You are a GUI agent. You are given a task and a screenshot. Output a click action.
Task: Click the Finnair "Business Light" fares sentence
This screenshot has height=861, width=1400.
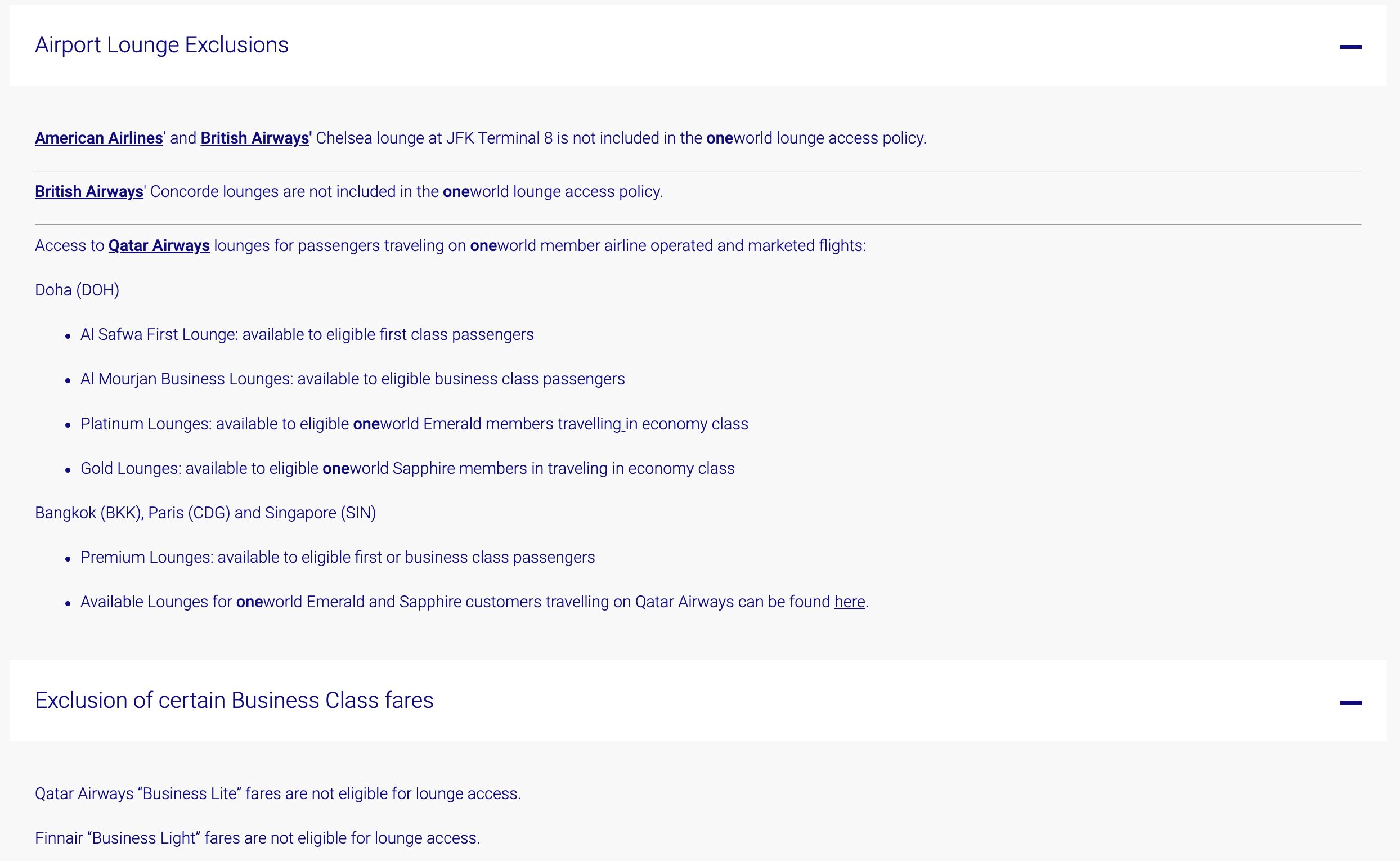tap(257, 838)
